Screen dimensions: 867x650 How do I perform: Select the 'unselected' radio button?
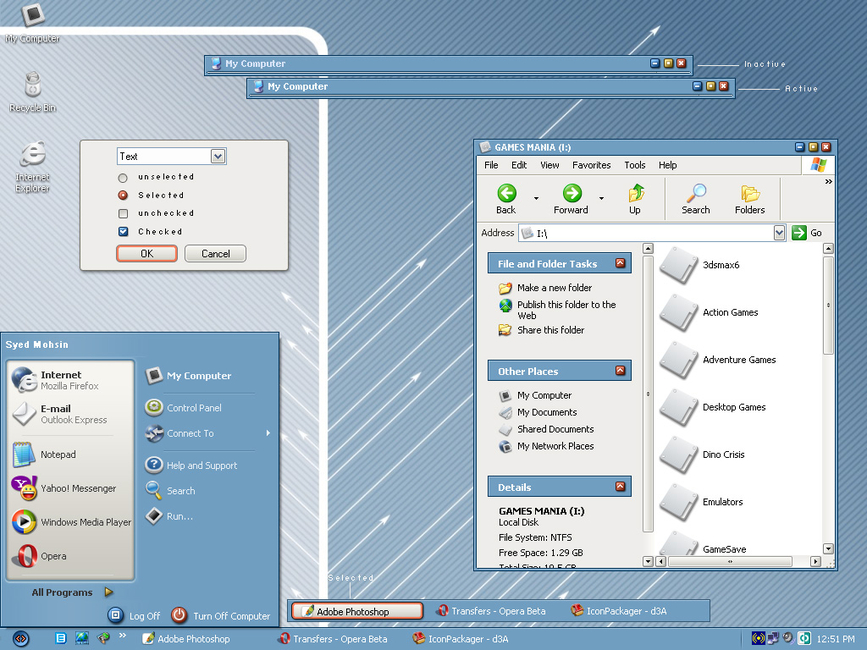123,177
